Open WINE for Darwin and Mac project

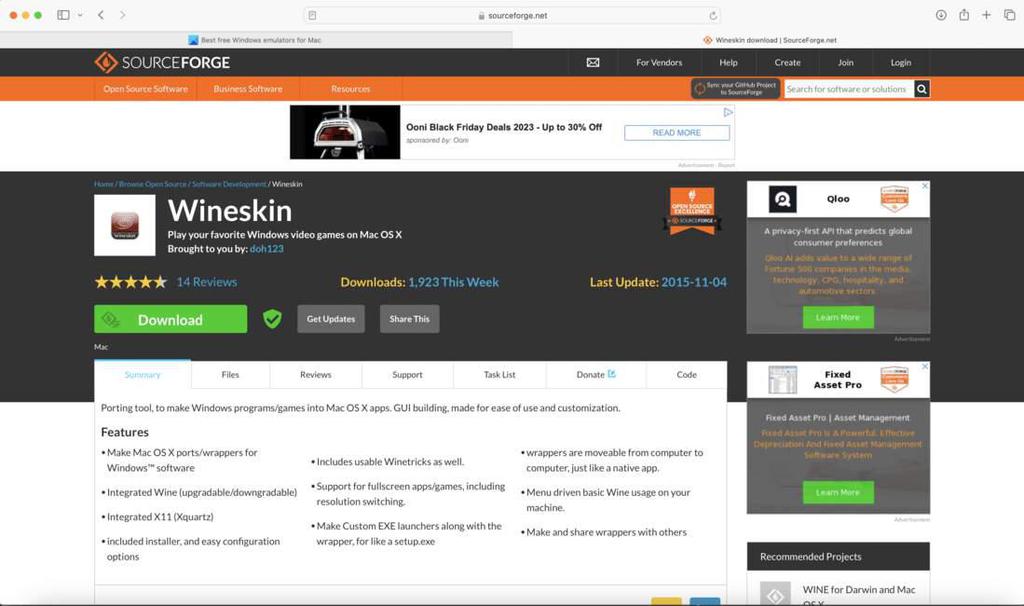tap(859, 595)
